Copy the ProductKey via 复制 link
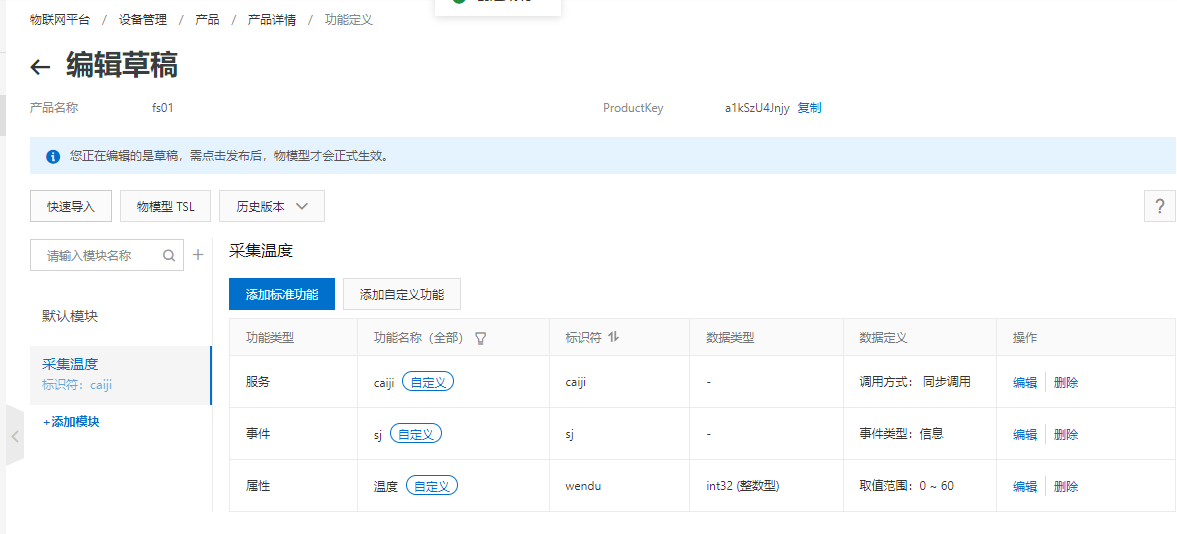 click(x=809, y=108)
